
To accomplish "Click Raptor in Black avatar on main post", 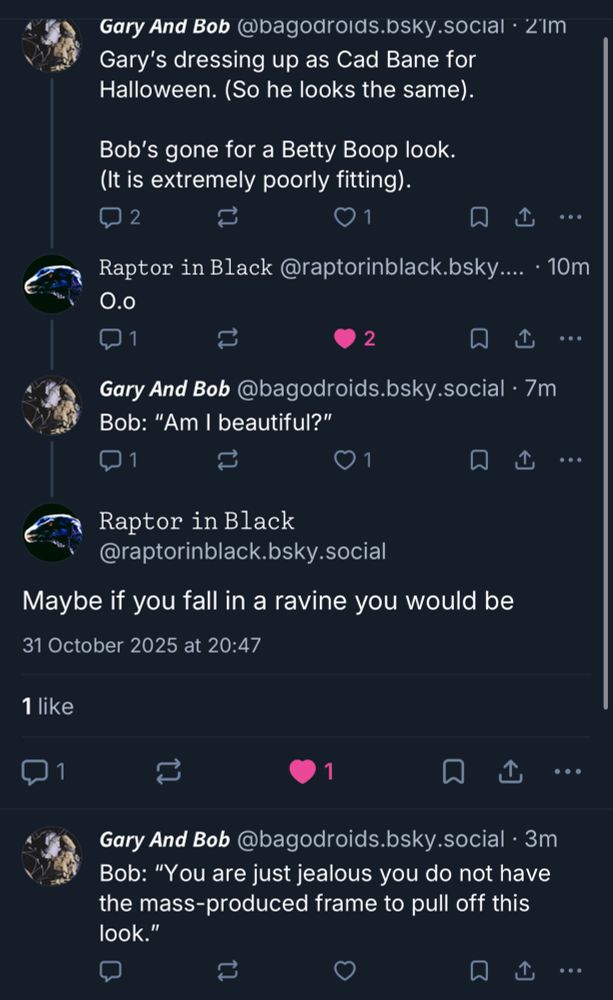I will (52, 534).
